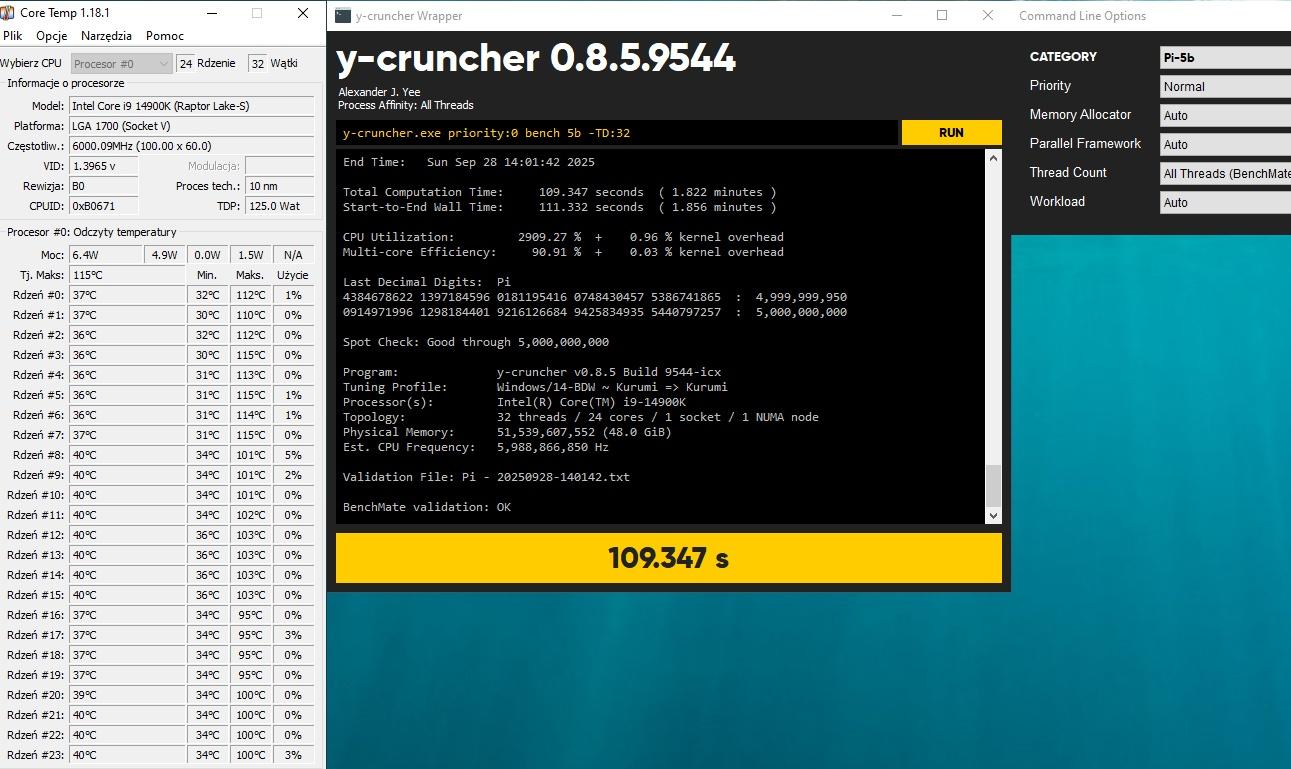Close the y-cruncher Wrapper window
1291x769 pixels.
tap(988, 15)
